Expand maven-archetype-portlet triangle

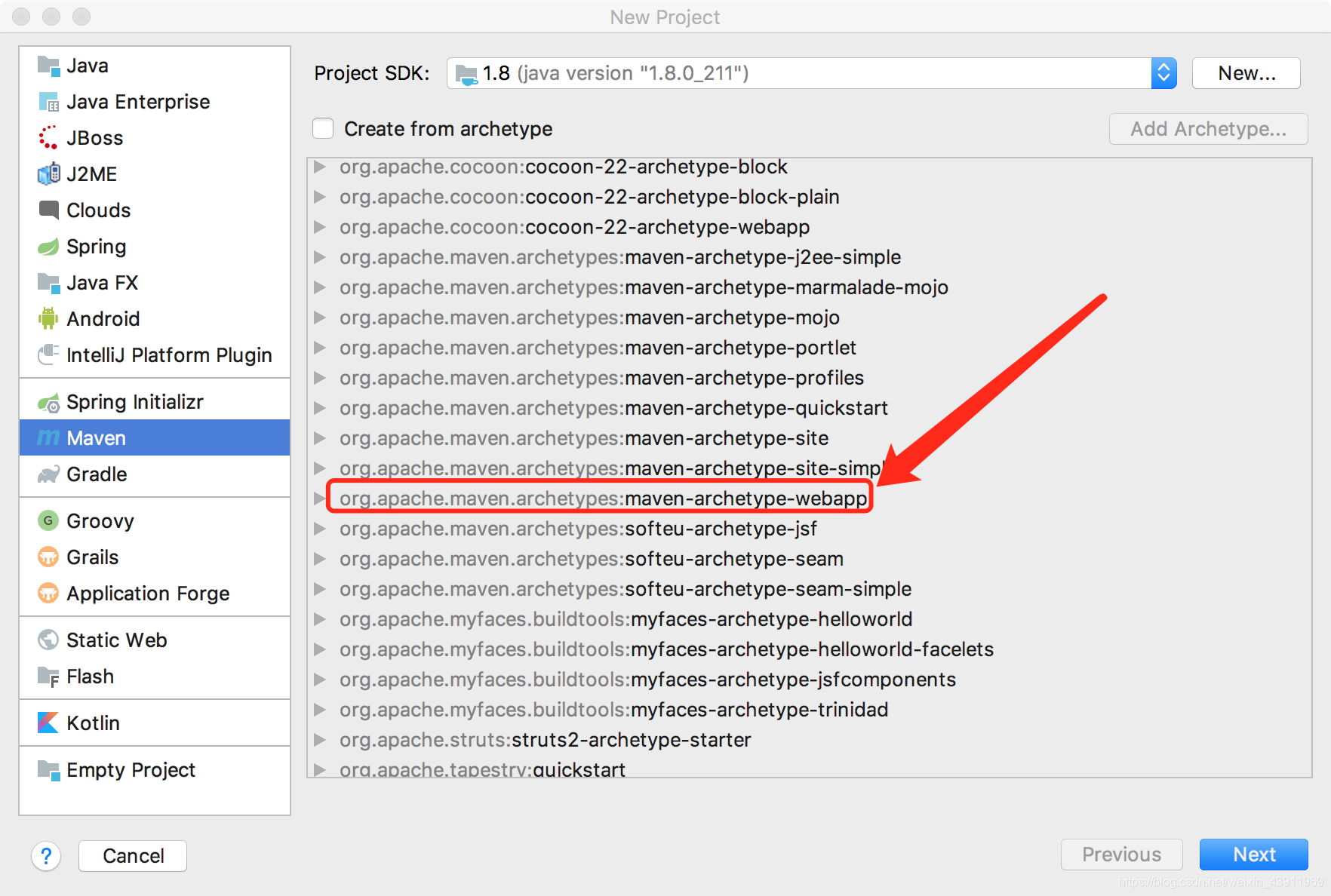pyautogui.click(x=320, y=348)
